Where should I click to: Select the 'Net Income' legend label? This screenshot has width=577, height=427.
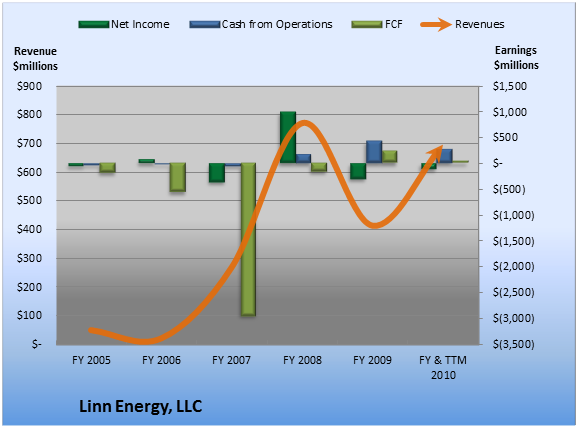click(x=140, y=24)
